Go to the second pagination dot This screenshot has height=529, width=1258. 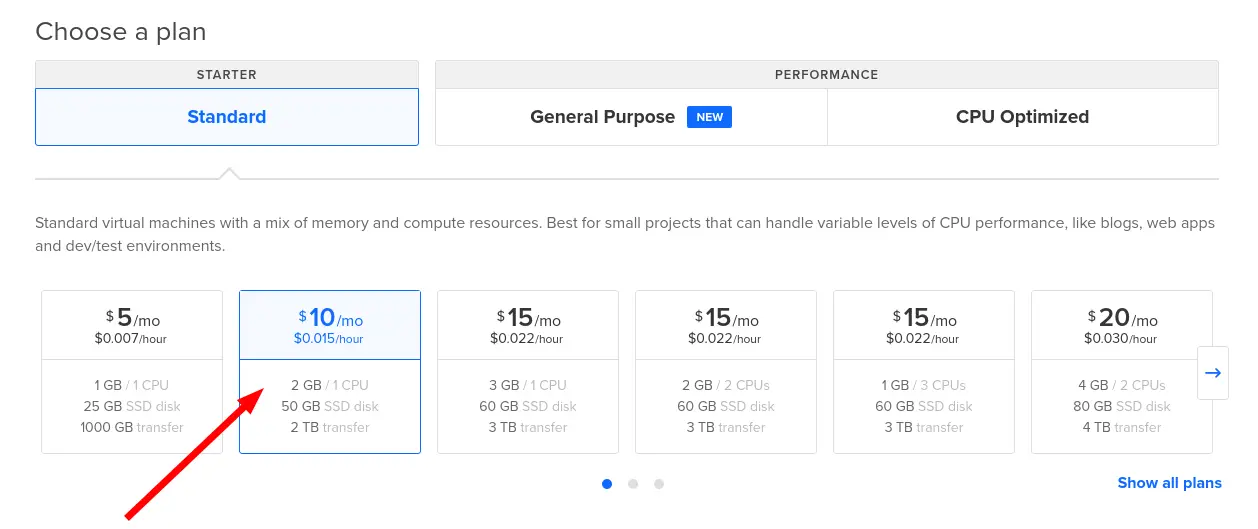(x=633, y=484)
